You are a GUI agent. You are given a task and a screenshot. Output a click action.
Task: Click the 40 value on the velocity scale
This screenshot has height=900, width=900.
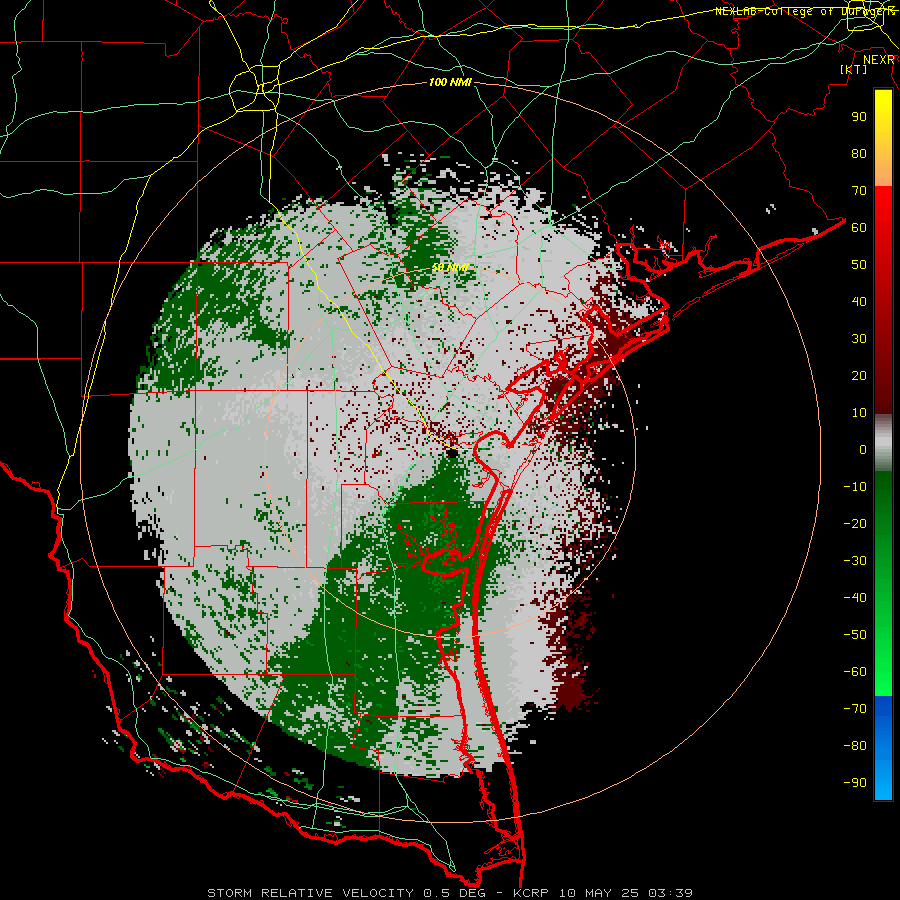(859, 302)
